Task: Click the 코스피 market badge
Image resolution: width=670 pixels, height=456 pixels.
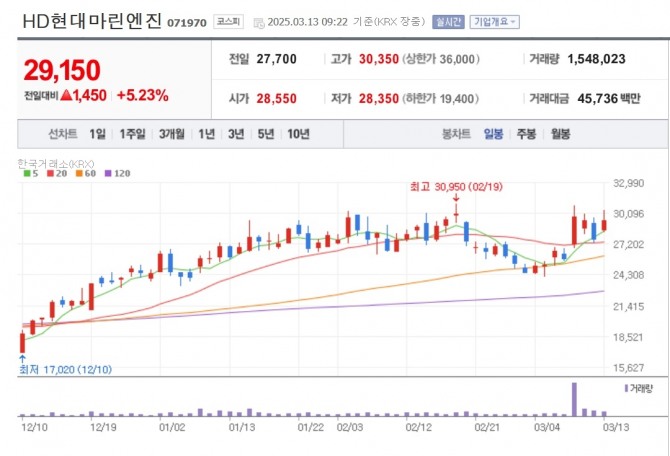Action: (x=228, y=21)
